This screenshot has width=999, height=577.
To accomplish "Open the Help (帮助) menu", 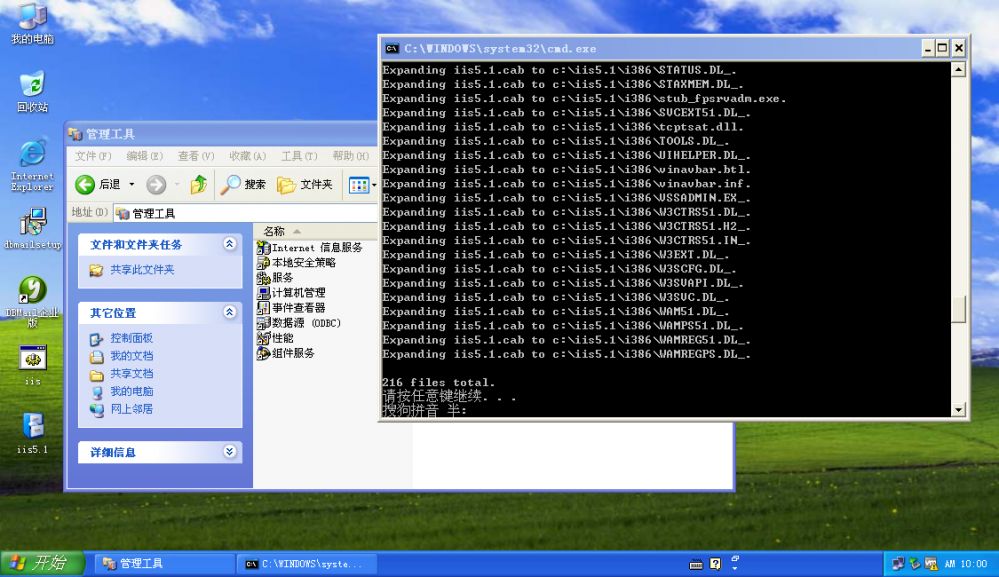I will tap(350, 156).
